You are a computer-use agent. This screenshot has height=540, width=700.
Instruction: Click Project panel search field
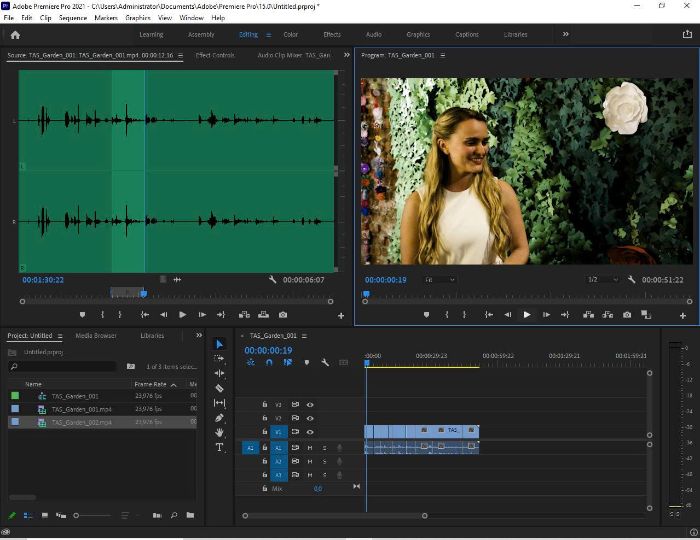point(62,366)
